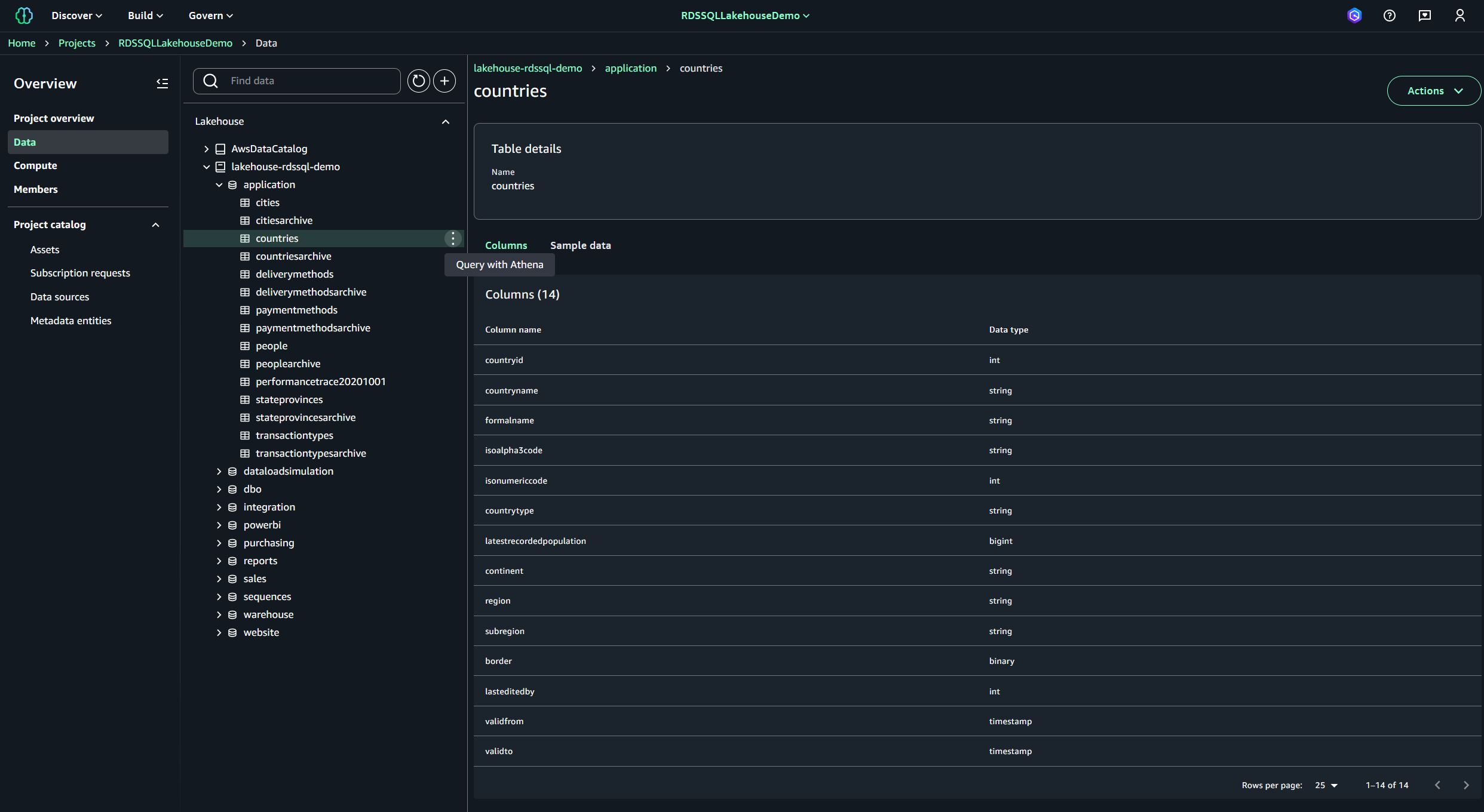Click the plus add data icon

pos(444,81)
